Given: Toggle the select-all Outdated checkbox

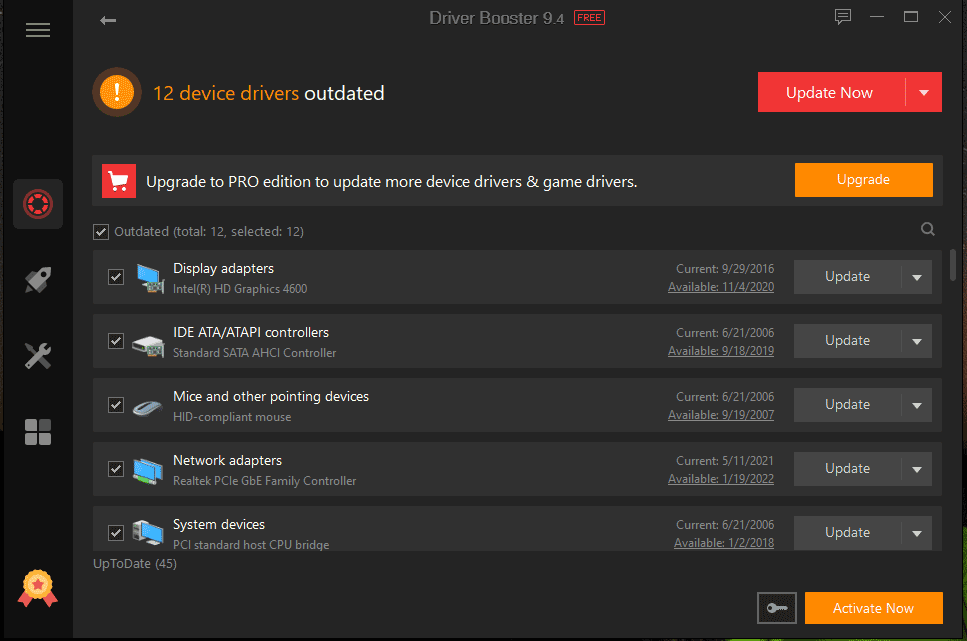Looking at the screenshot, I should [x=101, y=232].
